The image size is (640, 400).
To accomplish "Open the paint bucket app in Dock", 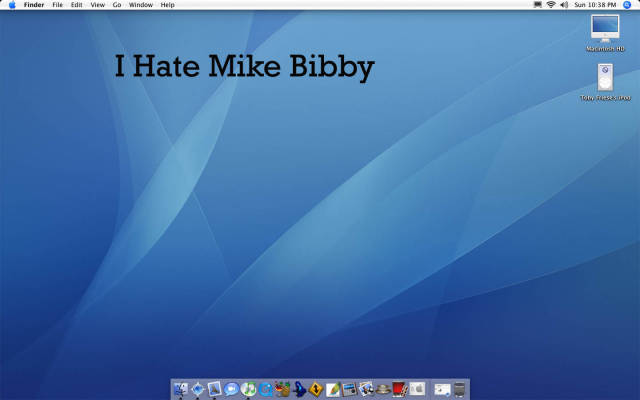I will (x=282, y=389).
